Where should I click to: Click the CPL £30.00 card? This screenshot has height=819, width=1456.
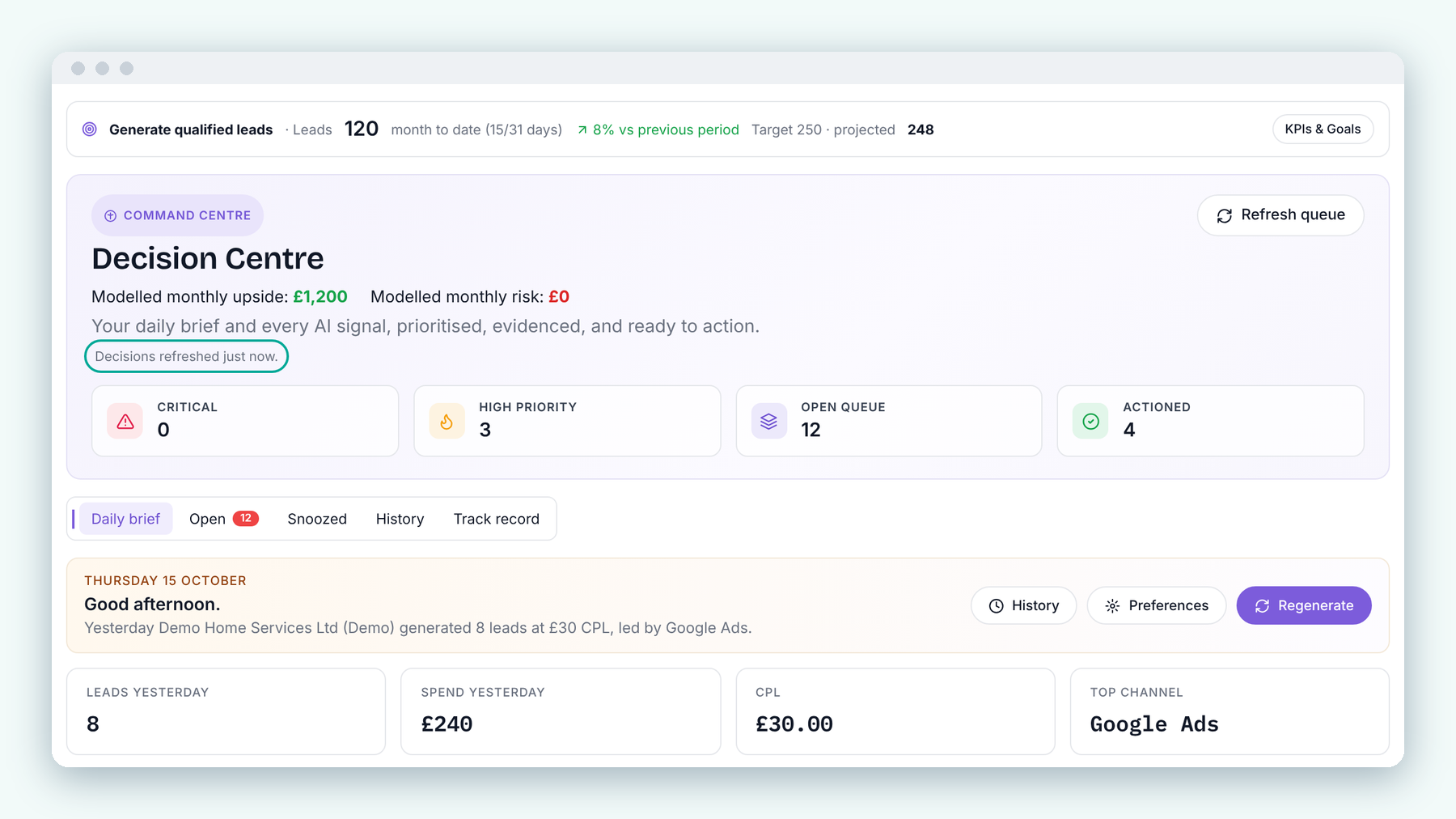[x=895, y=711]
